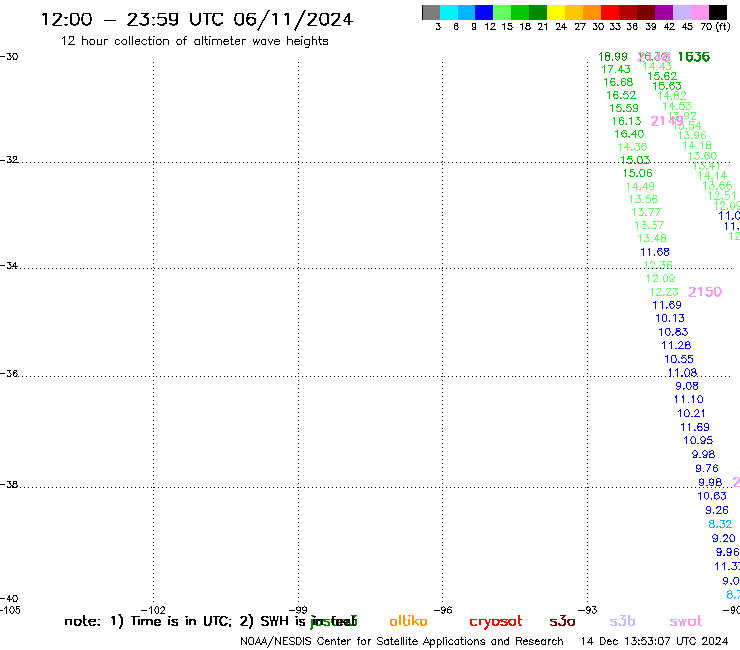The width and height of the screenshot is (740, 650).
Task: Click the pink pass number '2150'
Action: (x=705, y=292)
